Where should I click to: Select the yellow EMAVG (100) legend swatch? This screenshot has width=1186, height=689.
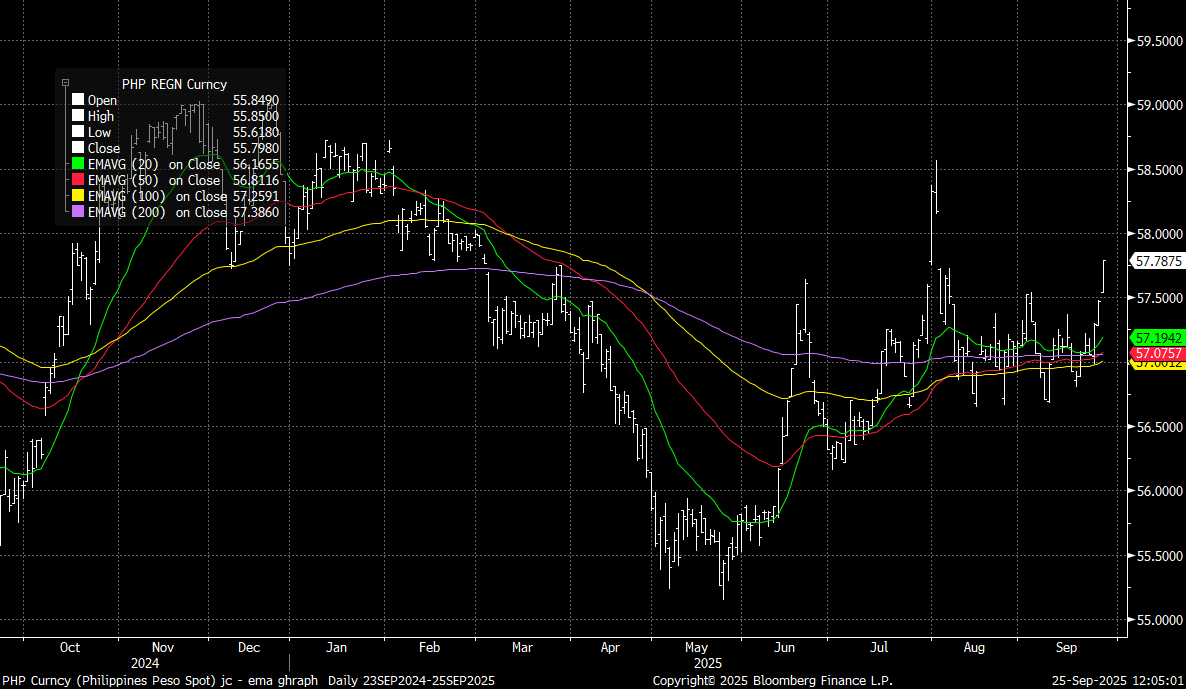coord(78,196)
